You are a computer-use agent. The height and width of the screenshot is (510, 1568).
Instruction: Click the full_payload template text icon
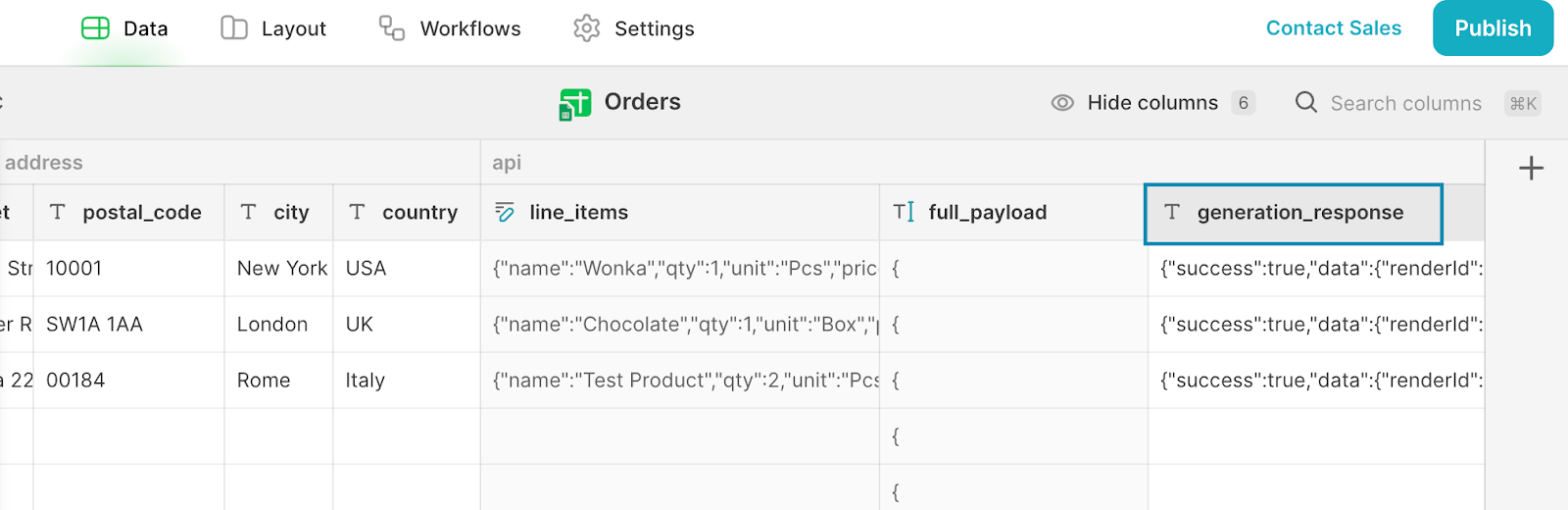pyautogui.click(x=904, y=212)
